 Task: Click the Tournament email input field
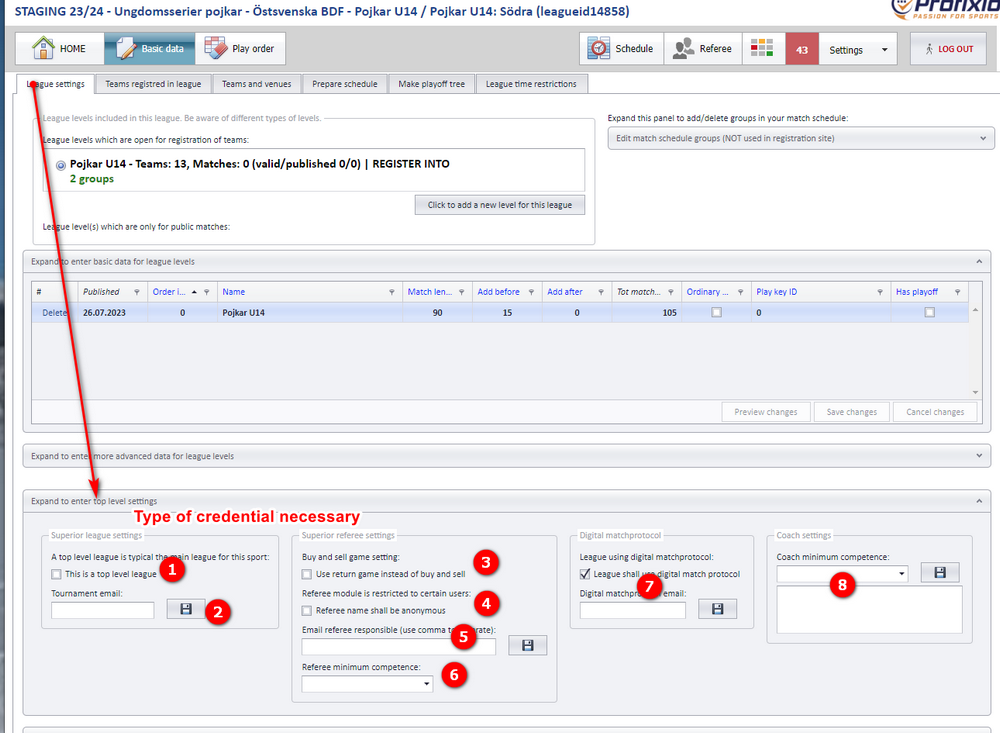click(103, 611)
